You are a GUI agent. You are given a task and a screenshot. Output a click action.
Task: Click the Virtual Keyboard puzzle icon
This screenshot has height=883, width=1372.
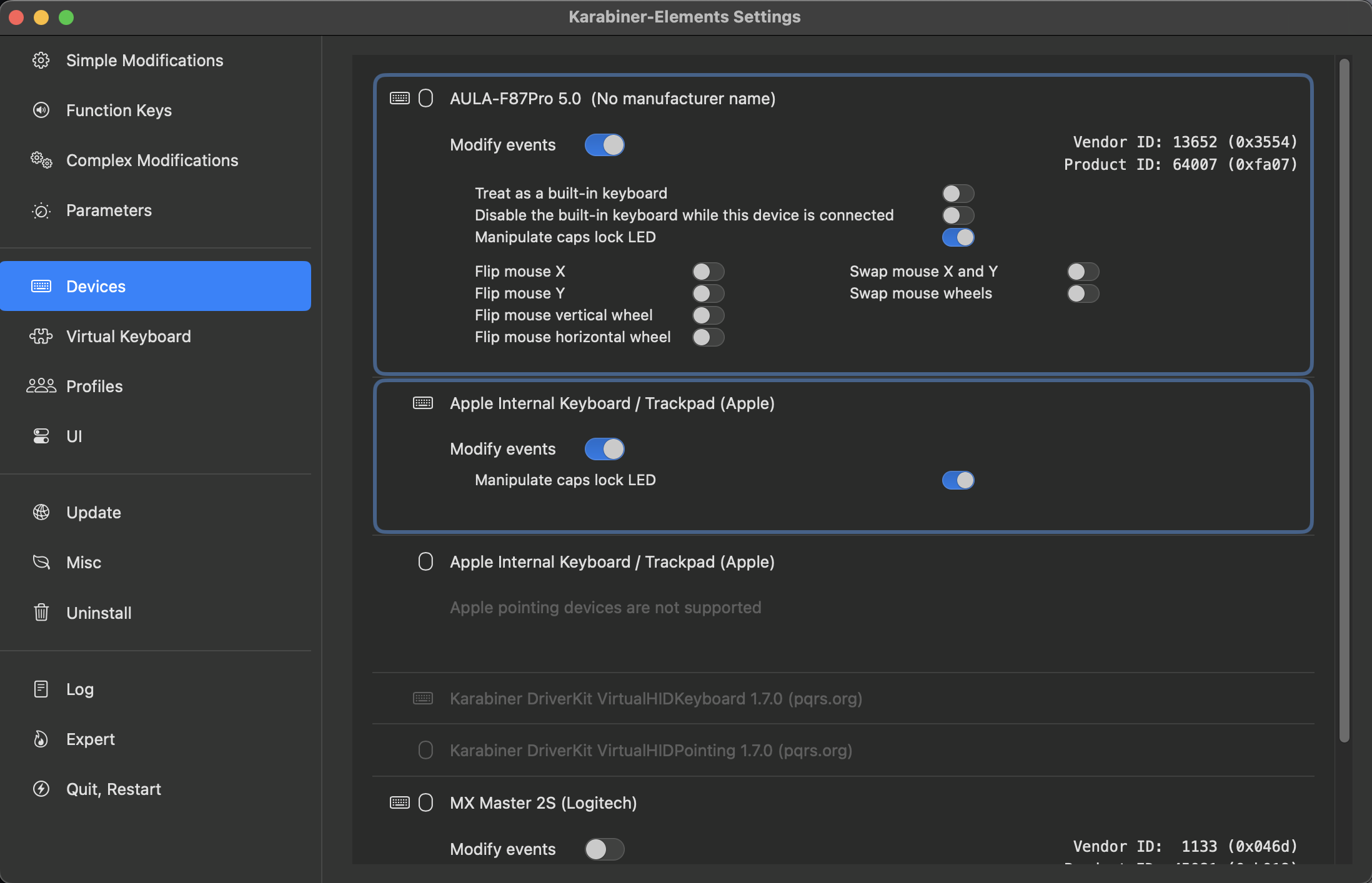(41, 337)
